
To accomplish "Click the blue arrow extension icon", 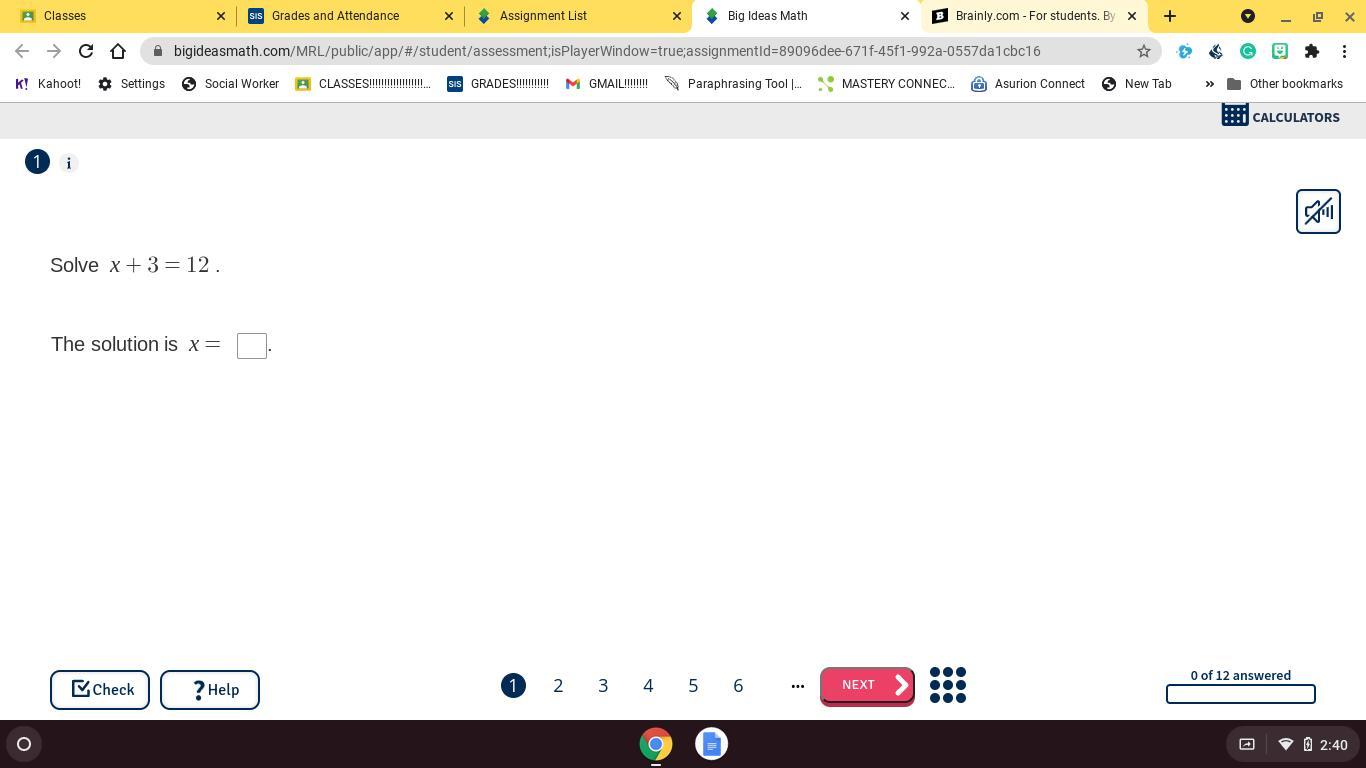I will 1184,51.
